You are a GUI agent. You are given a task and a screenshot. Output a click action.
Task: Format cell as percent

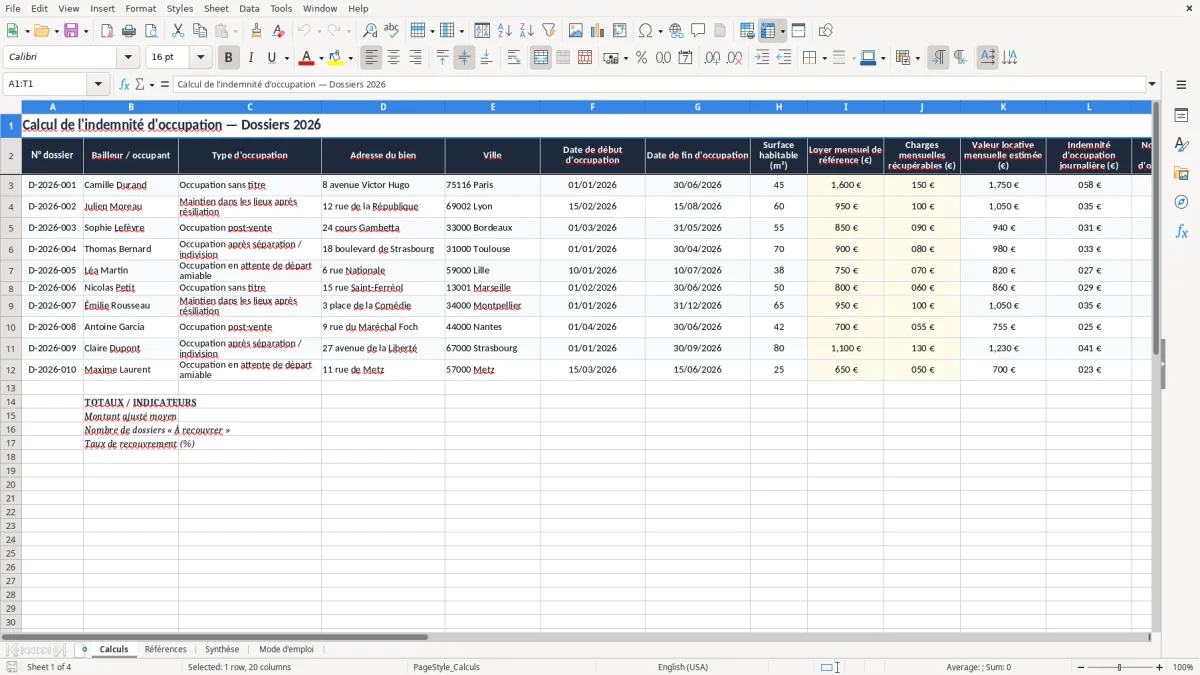[x=641, y=58]
